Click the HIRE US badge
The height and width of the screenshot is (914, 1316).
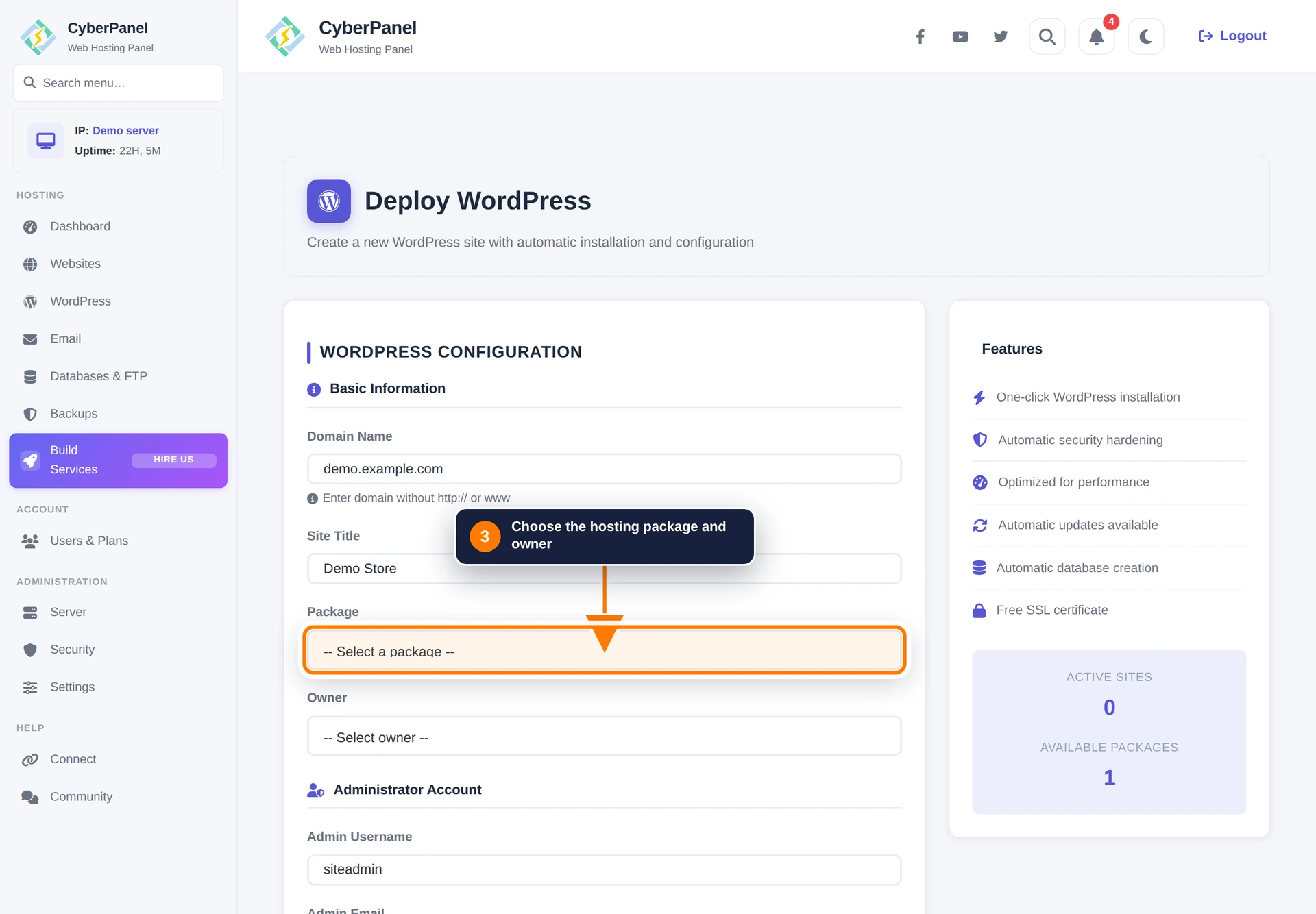173,460
